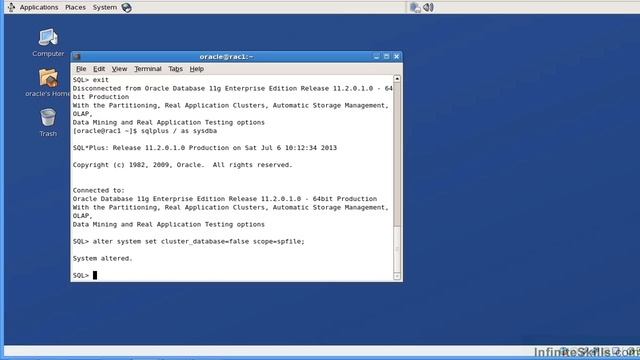640x360 pixels.
Task: Open the System menu
Action: [x=104, y=7]
